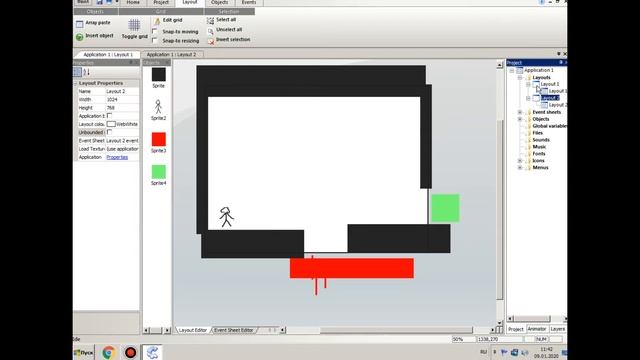Collapse the Layout 1 tree node
Image resolution: width=640 pixels, height=360 pixels.
(x=528, y=84)
